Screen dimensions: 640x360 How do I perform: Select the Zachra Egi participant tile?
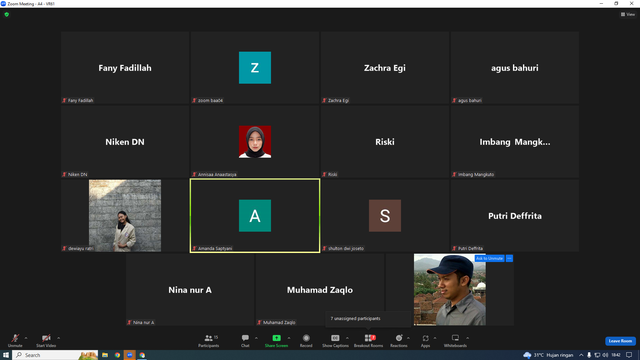pos(384,68)
